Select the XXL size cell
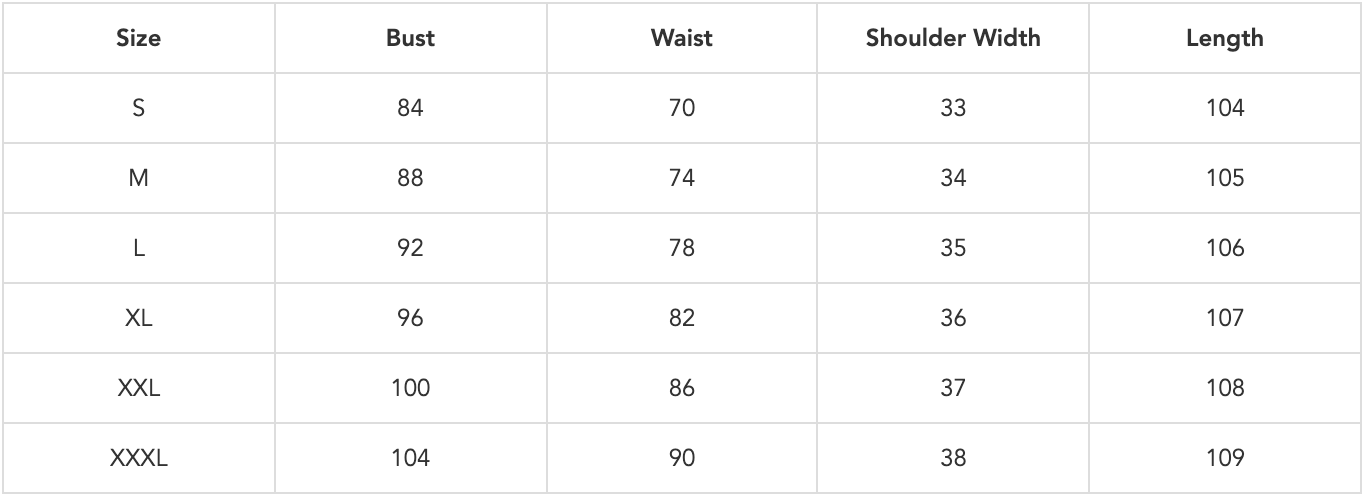This screenshot has height=496, width=1364. [139, 388]
